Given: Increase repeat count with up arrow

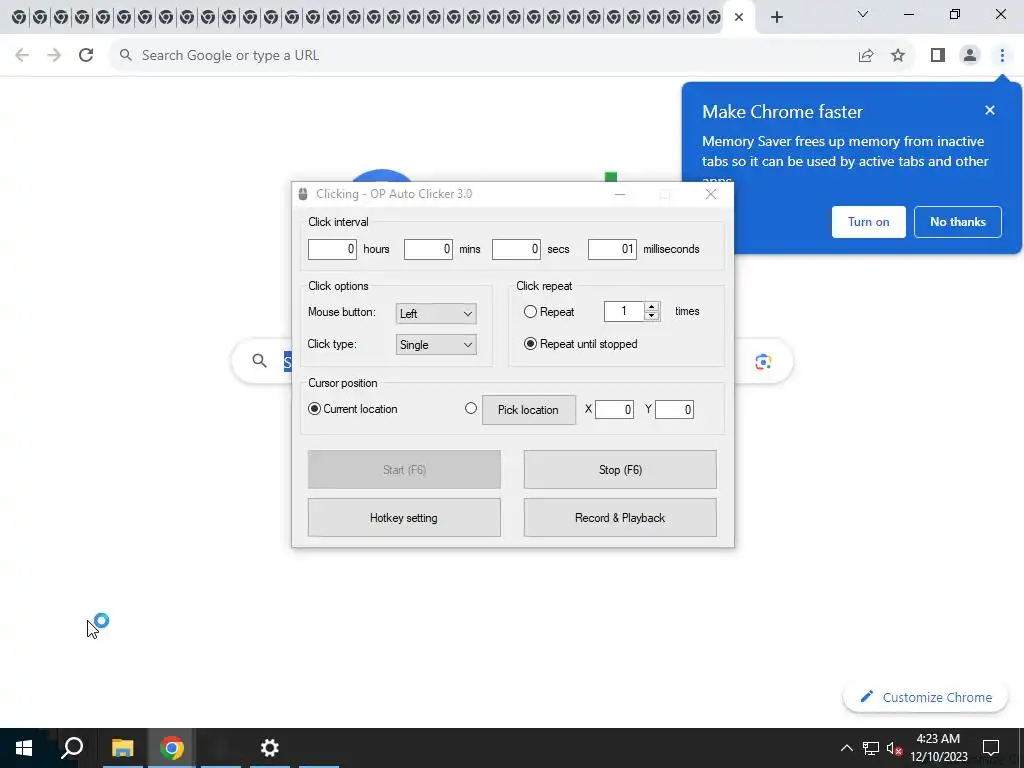Looking at the screenshot, I should click(x=652, y=307).
